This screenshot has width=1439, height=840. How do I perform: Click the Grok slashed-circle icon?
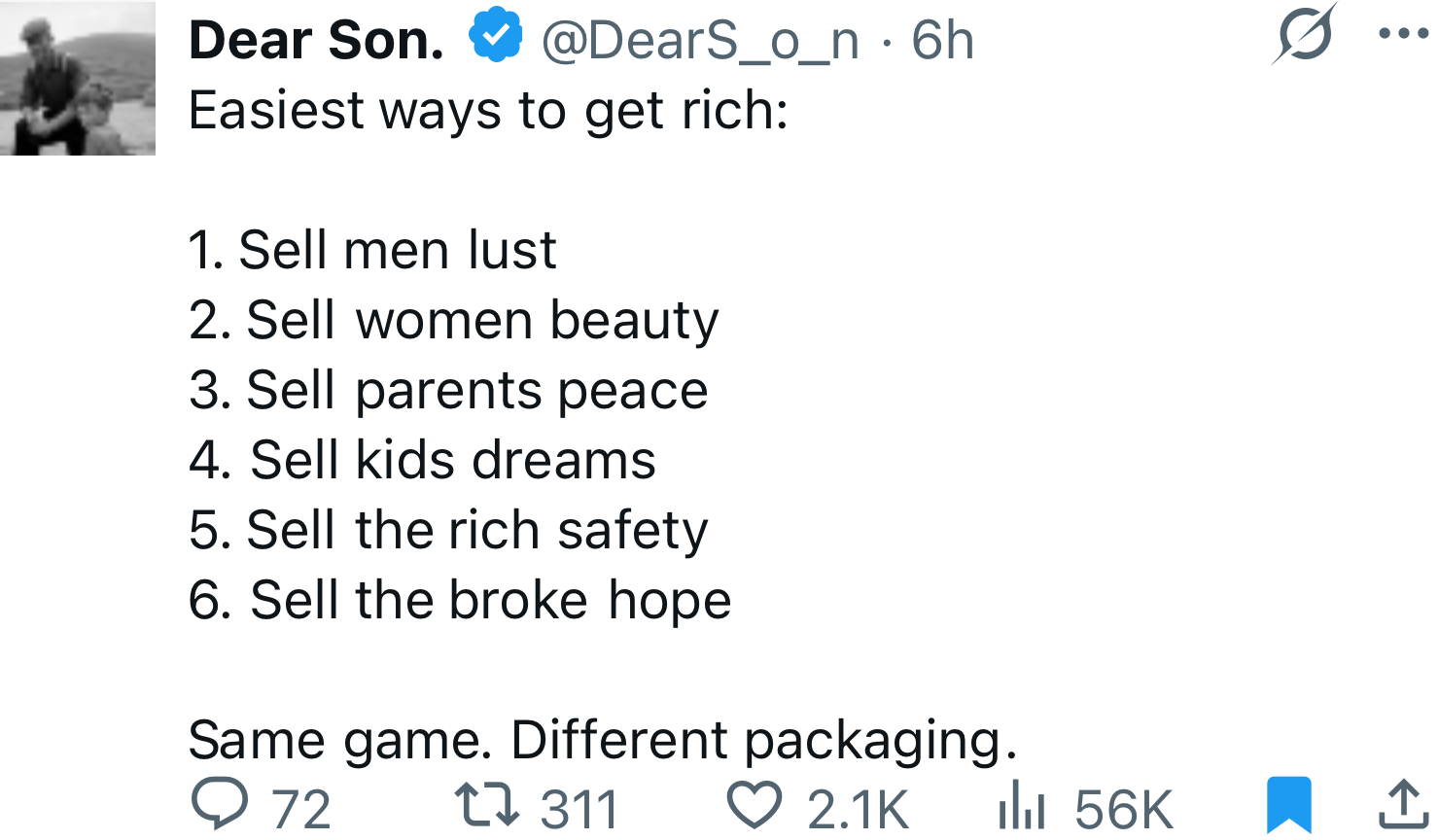click(x=1304, y=35)
